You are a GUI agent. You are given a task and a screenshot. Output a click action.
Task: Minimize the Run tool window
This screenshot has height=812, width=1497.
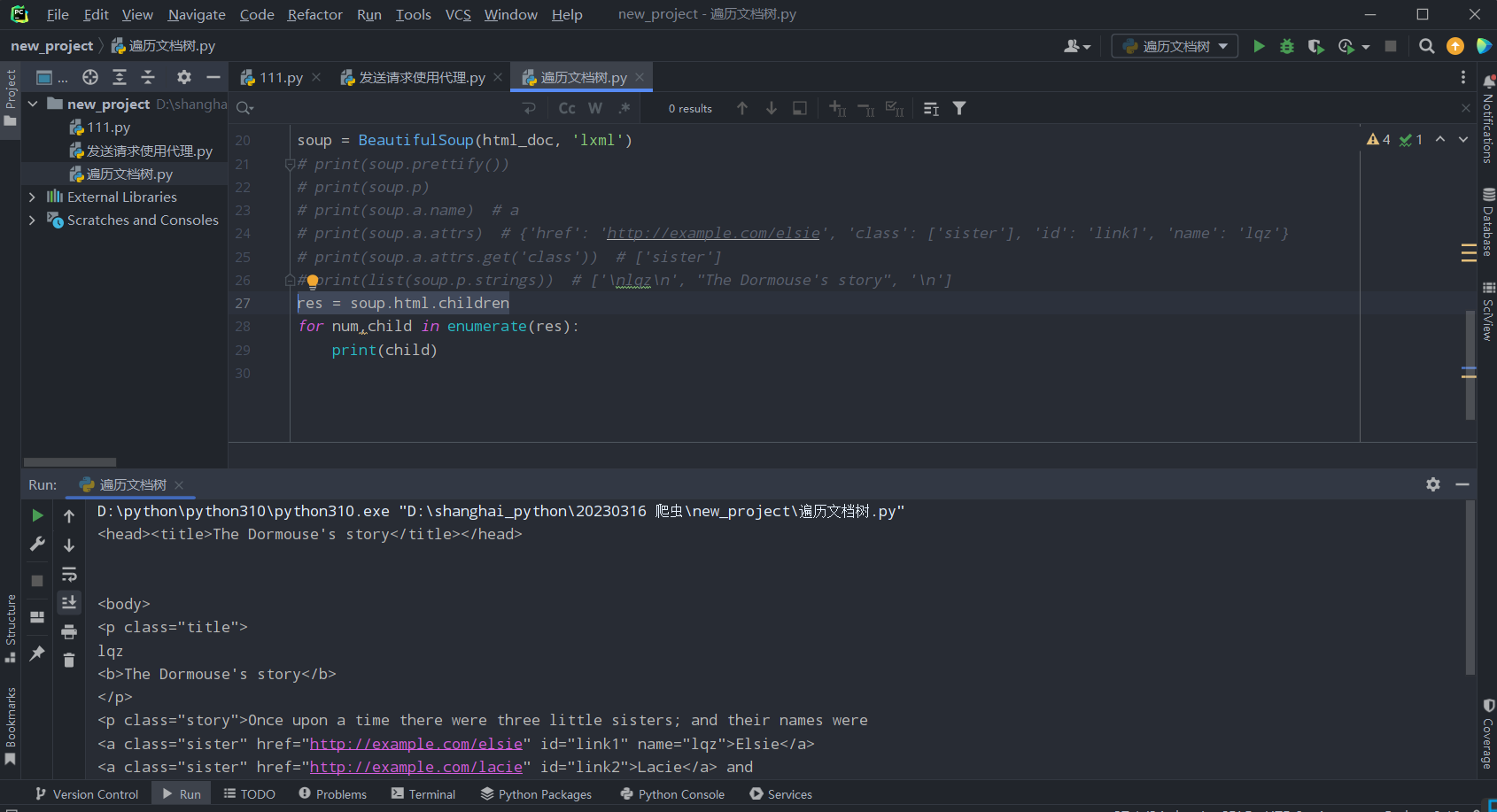click(x=1462, y=484)
